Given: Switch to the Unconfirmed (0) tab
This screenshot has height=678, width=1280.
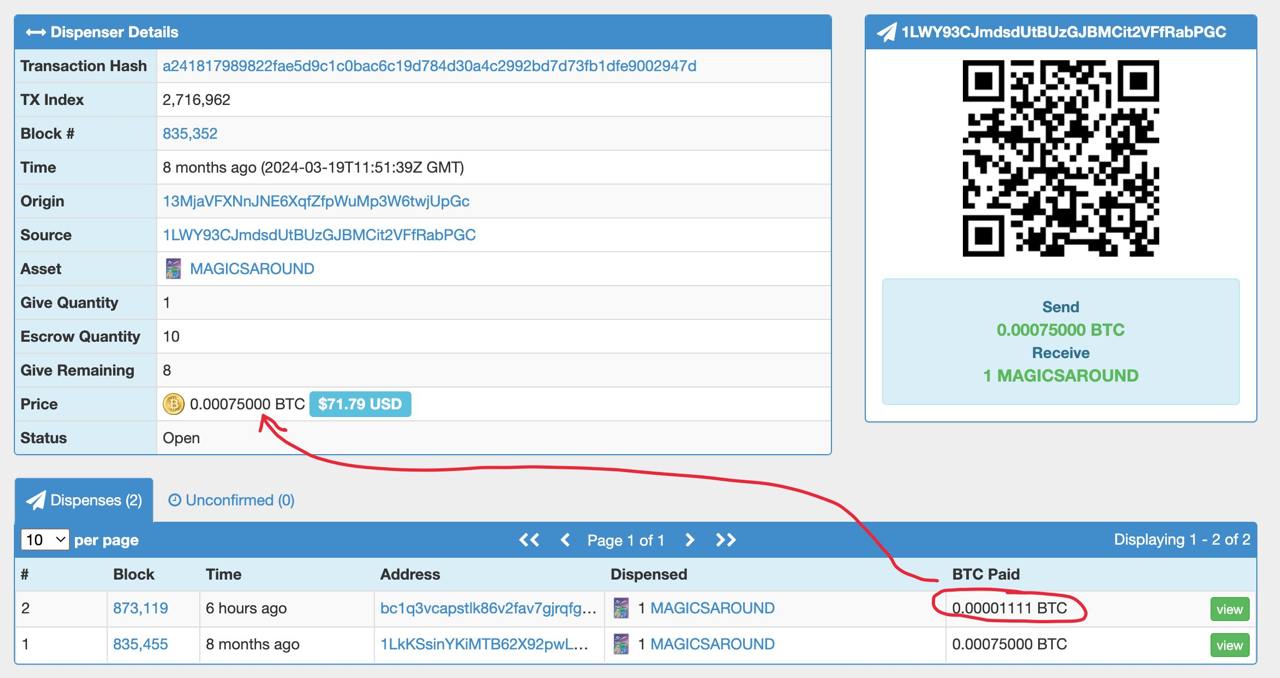Looking at the screenshot, I should click(231, 500).
